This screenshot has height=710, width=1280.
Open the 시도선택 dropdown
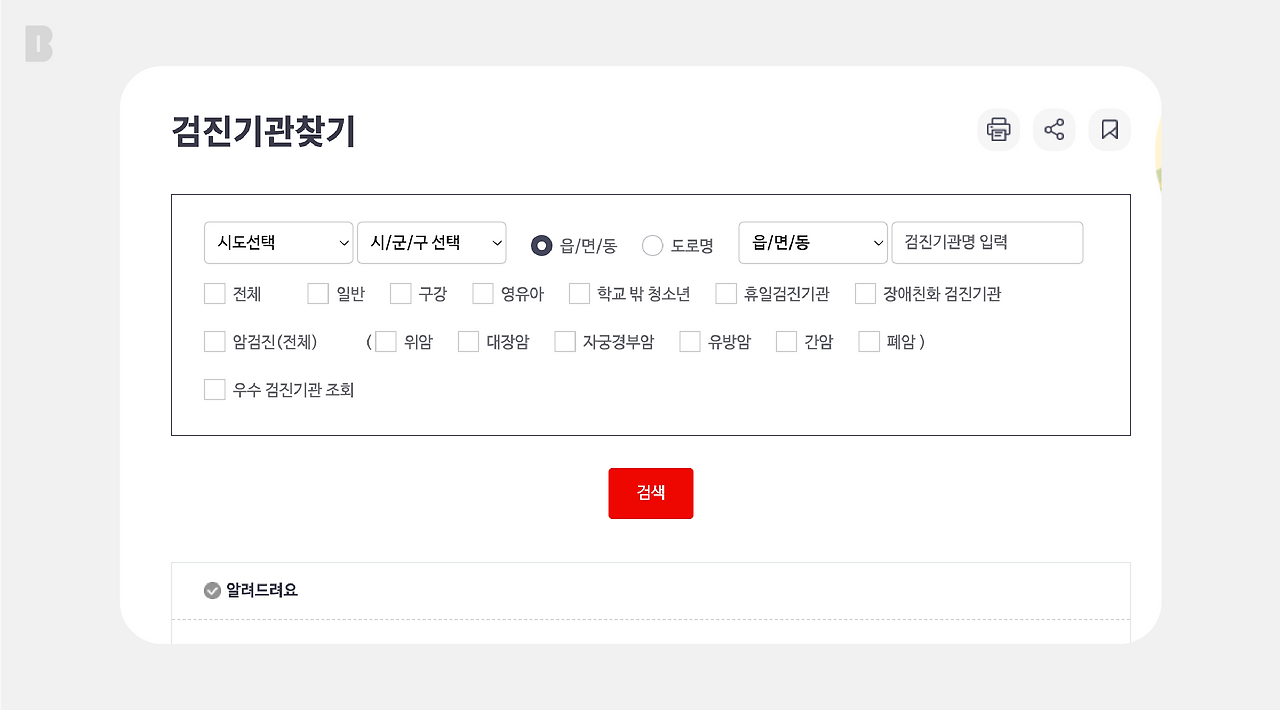click(278, 242)
